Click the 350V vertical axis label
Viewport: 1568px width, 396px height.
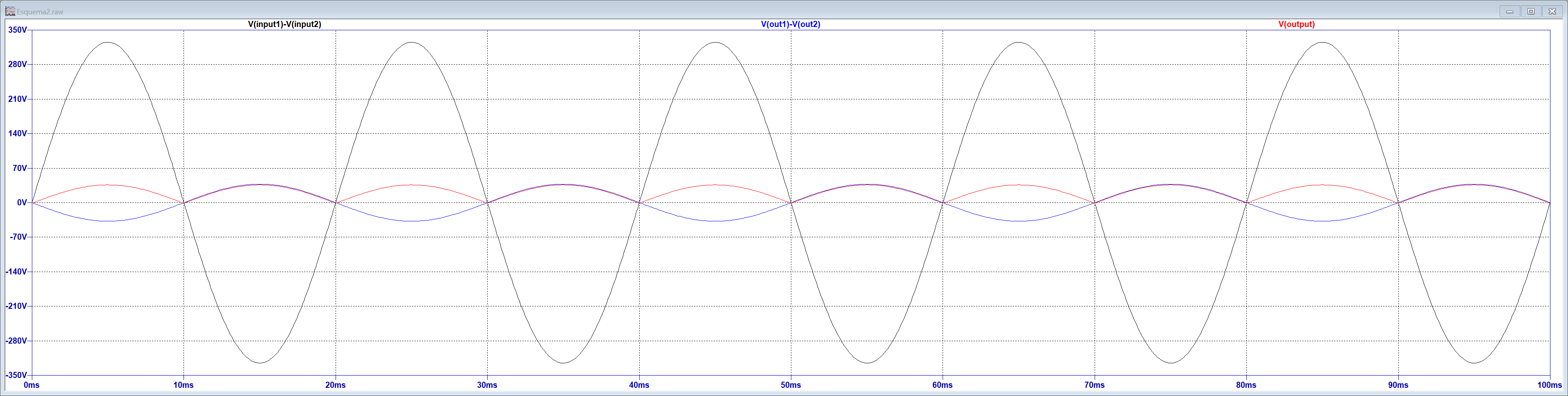click(17, 30)
